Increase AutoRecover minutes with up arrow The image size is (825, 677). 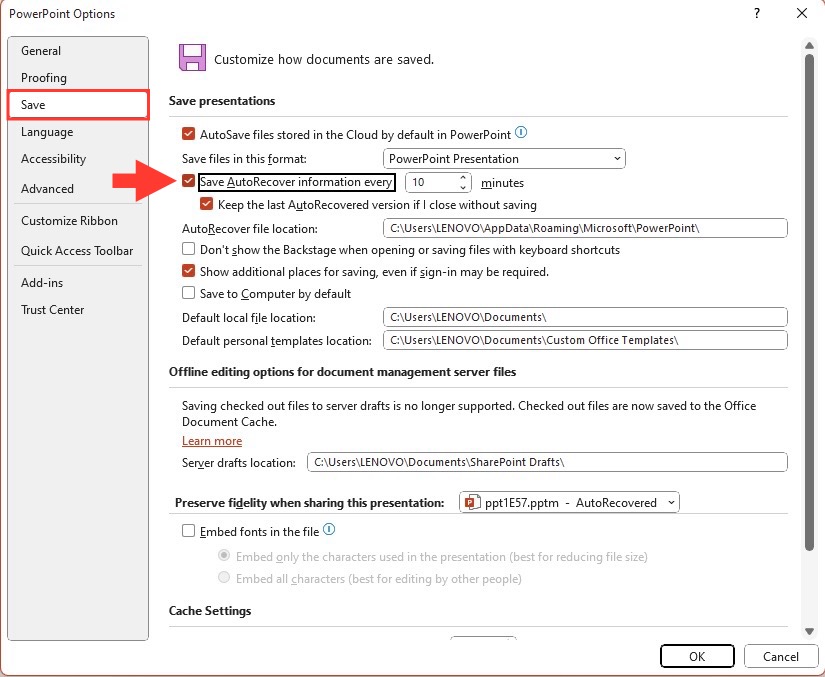pyautogui.click(x=462, y=178)
